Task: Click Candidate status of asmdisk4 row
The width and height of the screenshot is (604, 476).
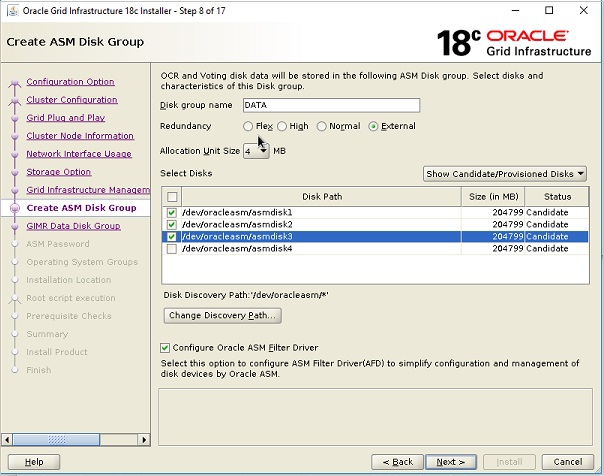Action: coord(547,249)
